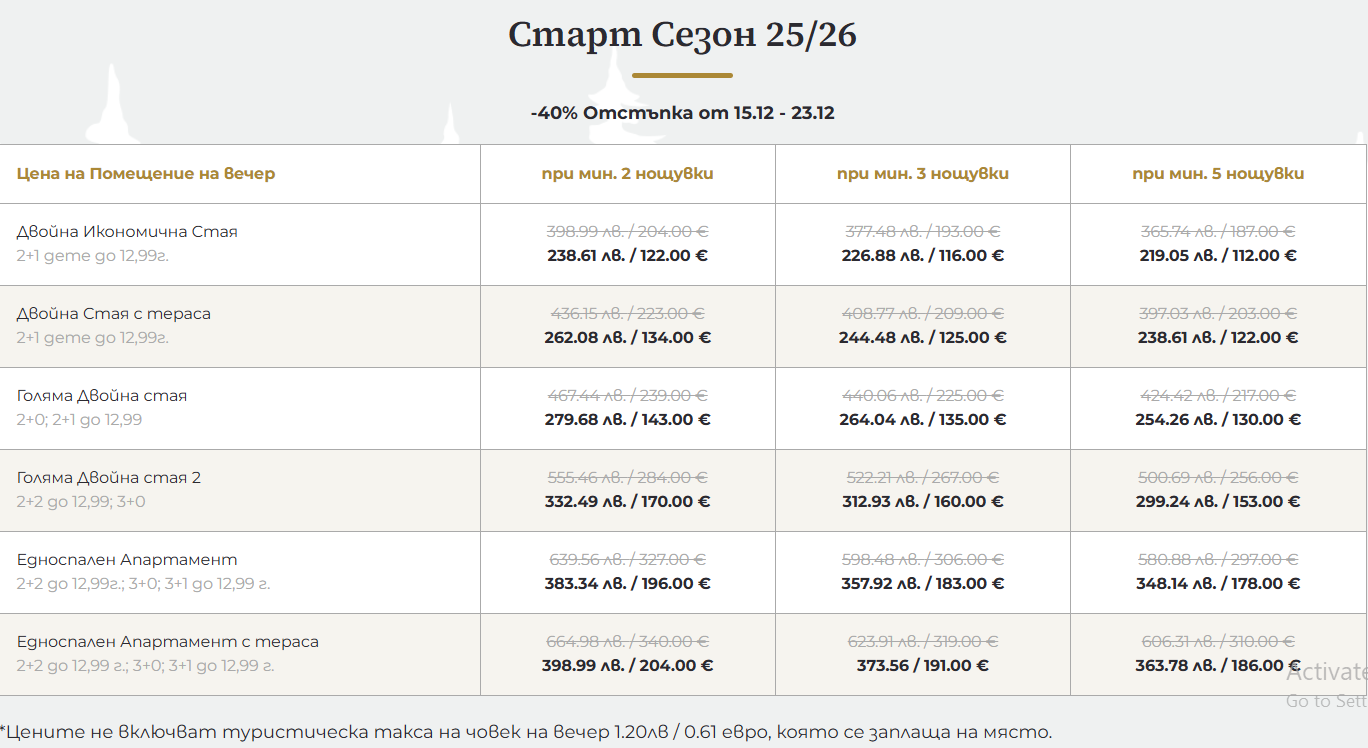This screenshot has width=1368, height=748.
Task: Click the tourist tax footnote text
Action: tap(526, 732)
